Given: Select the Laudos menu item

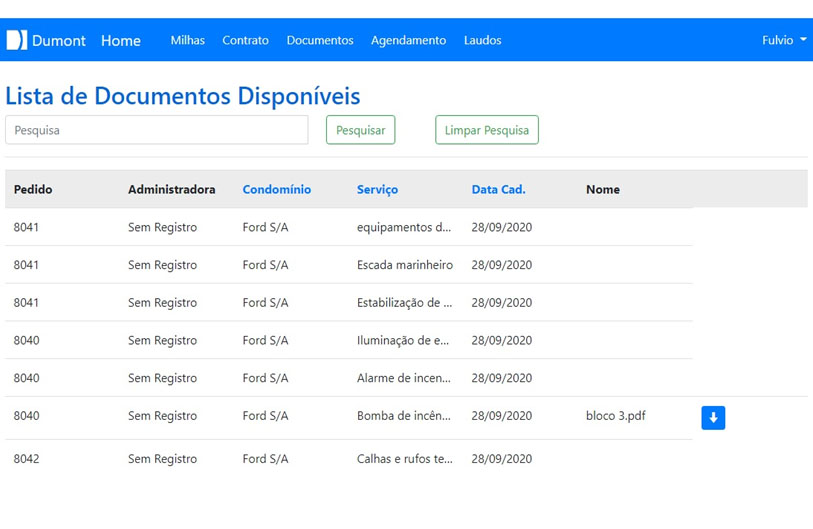Looking at the screenshot, I should tap(482, 40).
